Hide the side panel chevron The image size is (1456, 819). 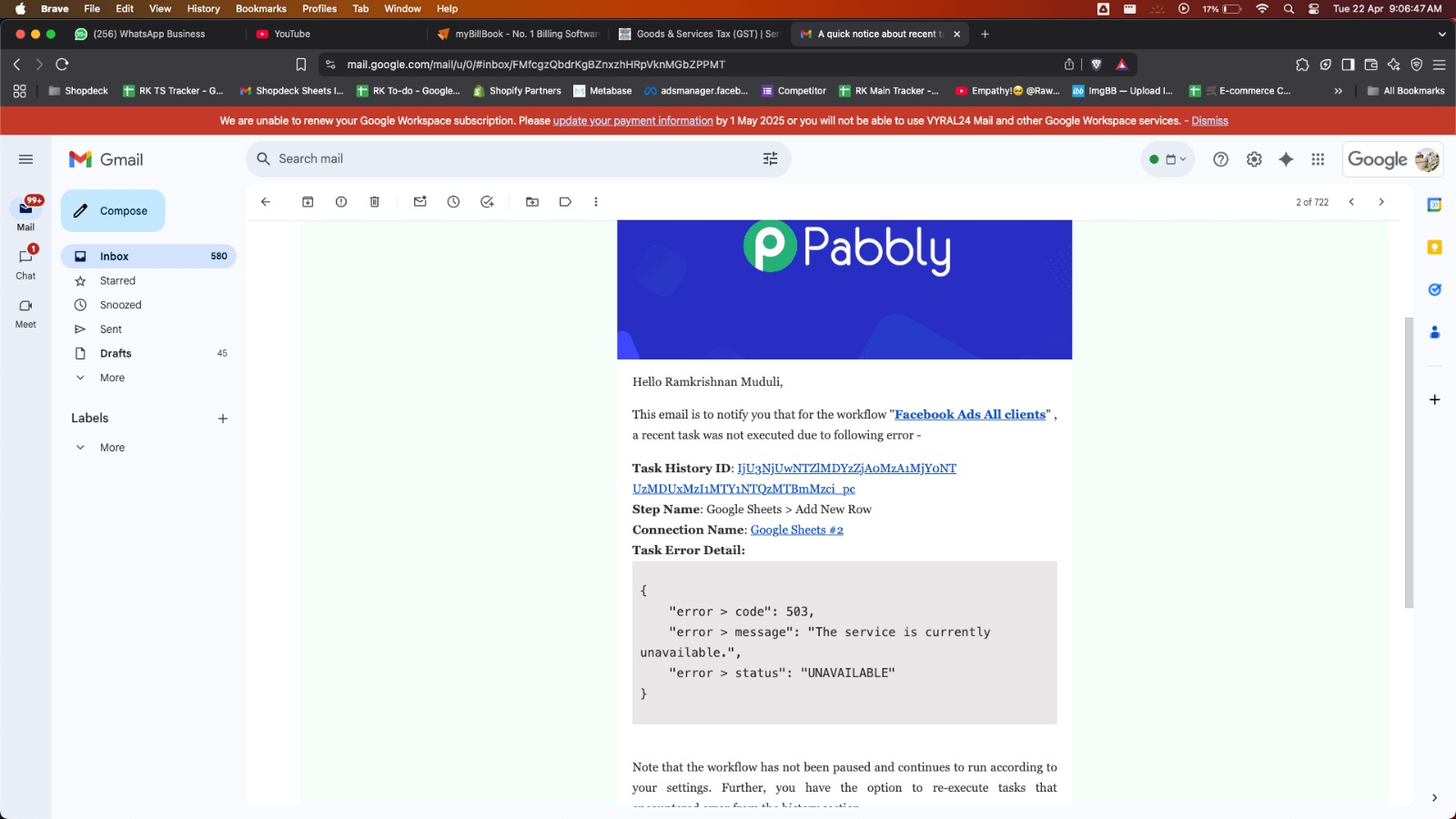point(1434,798)
